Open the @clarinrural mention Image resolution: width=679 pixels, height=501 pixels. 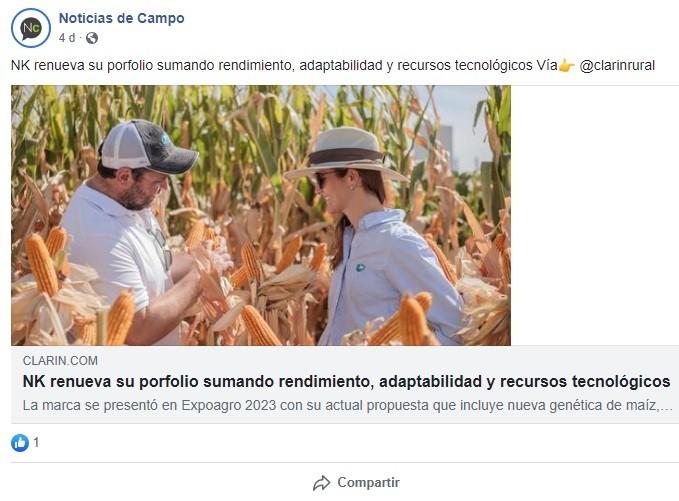617,65
